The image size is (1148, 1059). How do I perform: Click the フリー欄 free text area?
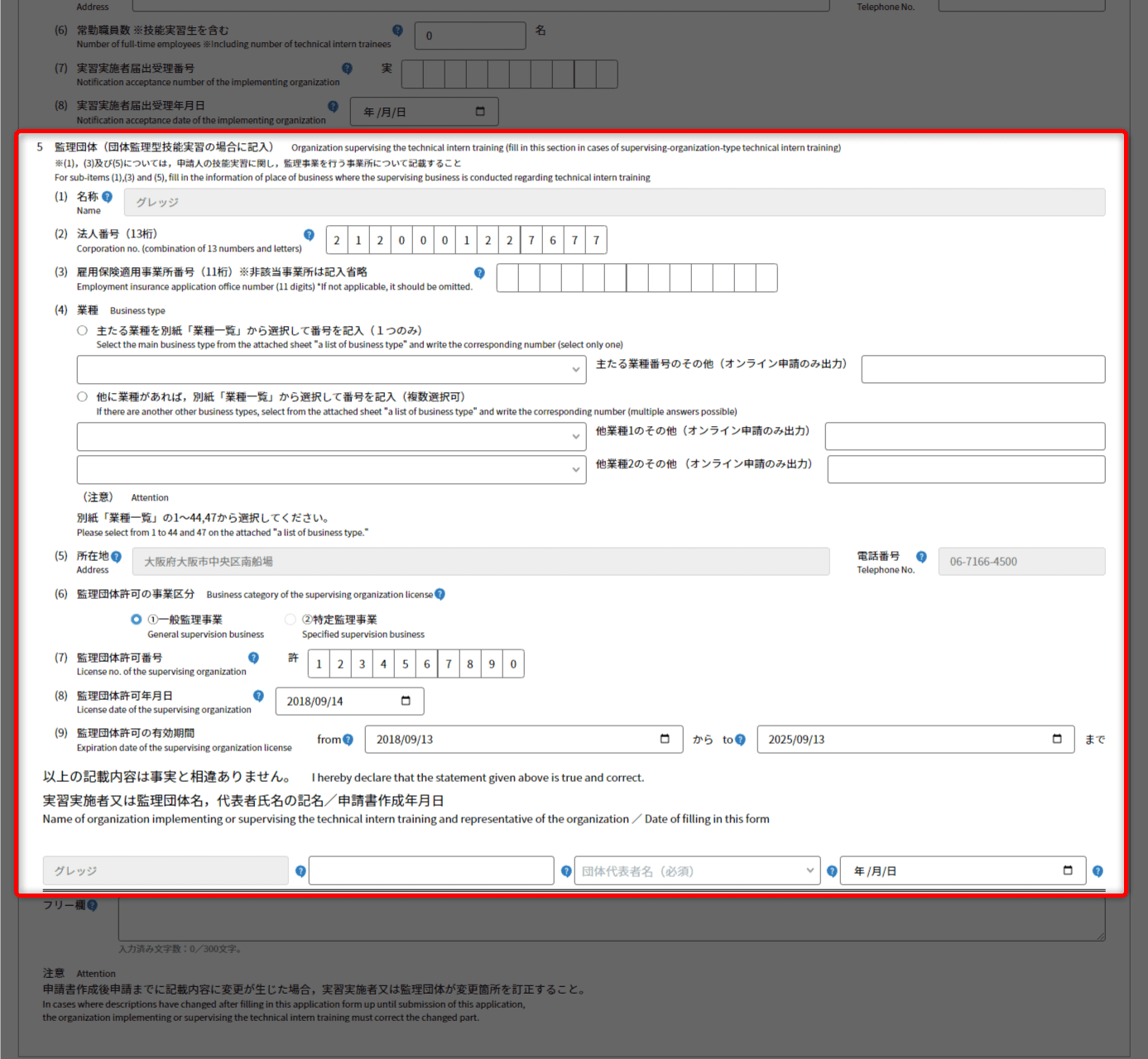point(611,919)
